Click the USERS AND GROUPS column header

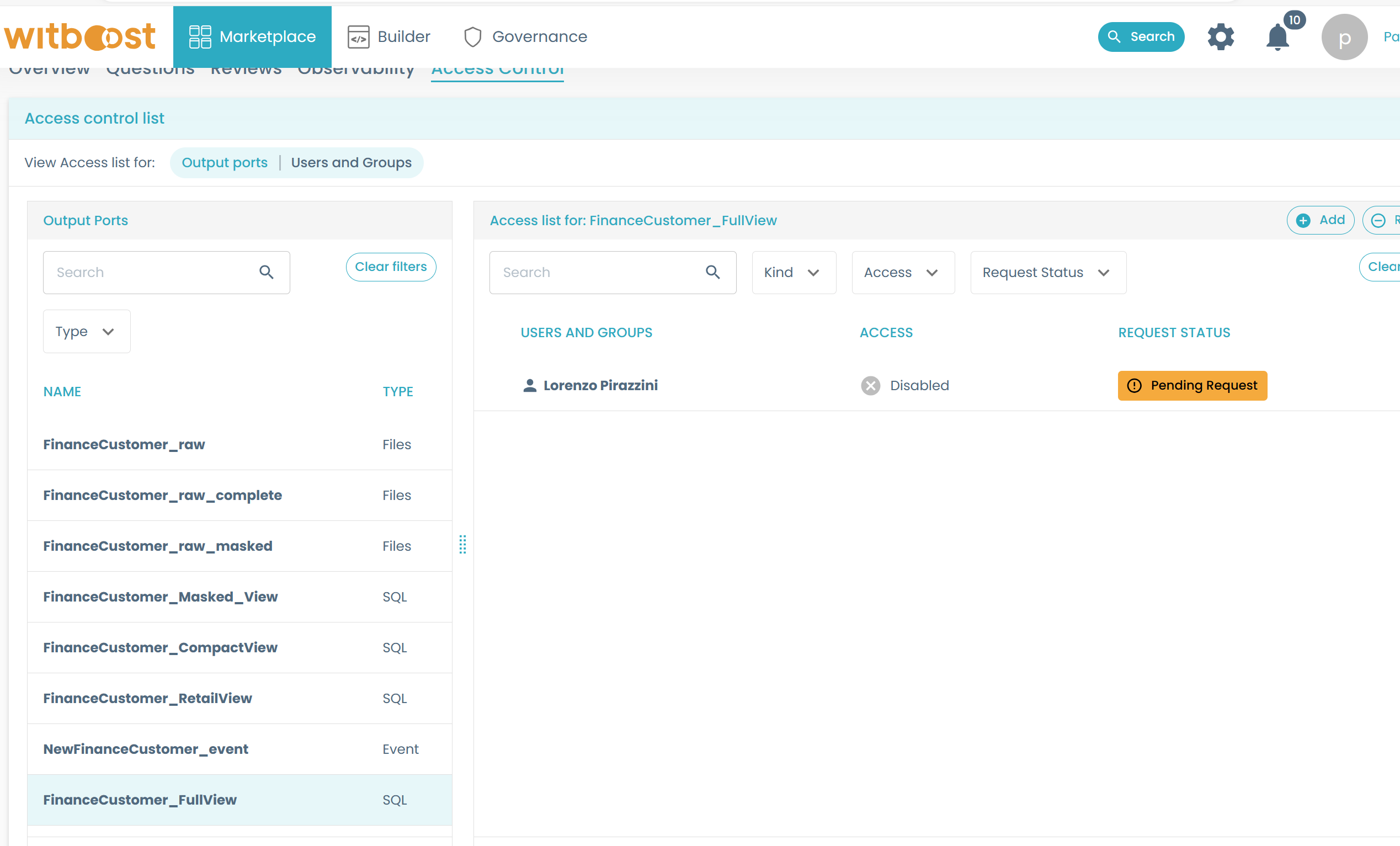[x=587, y=332]
